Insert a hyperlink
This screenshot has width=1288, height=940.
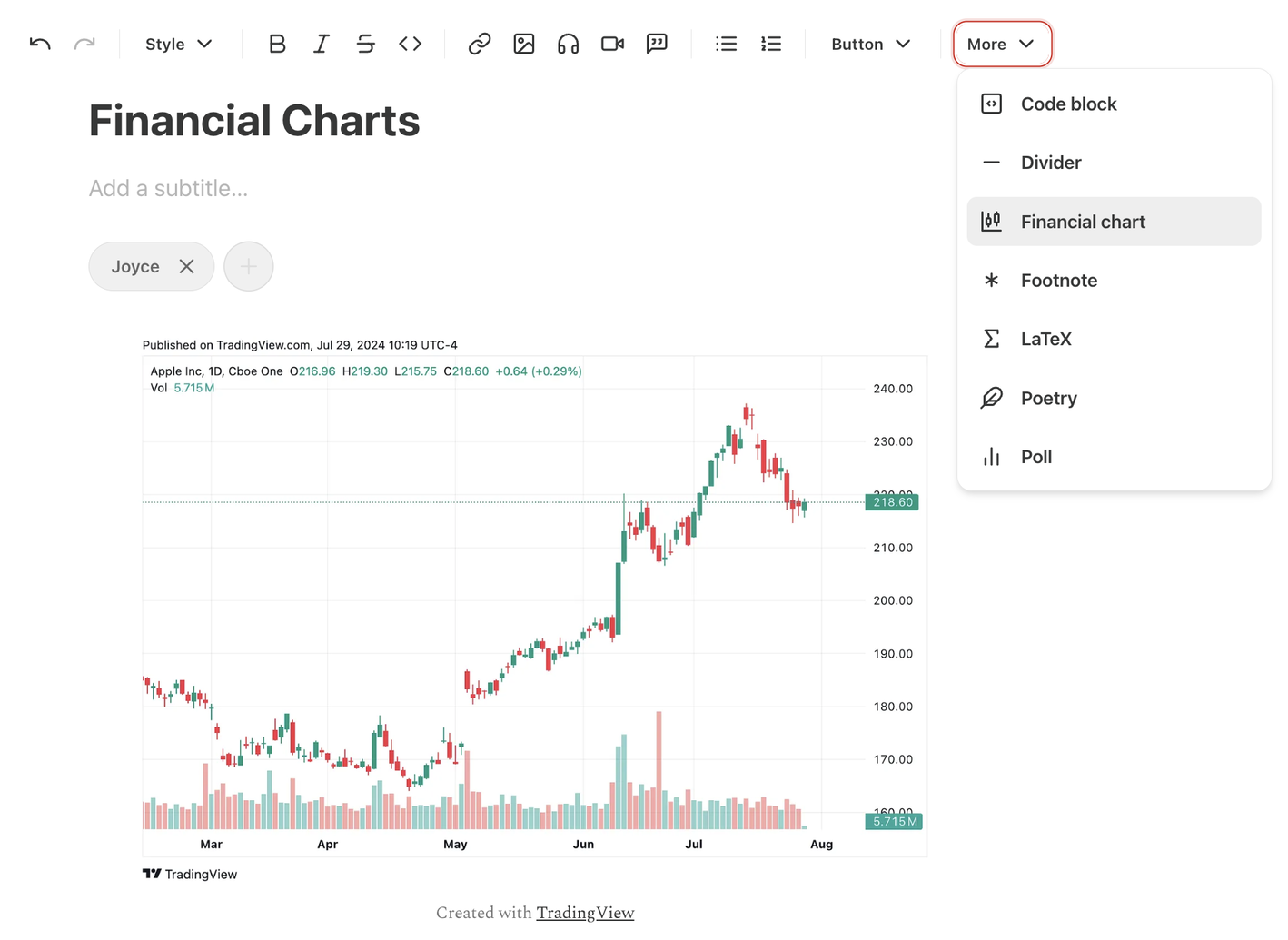pyautogui.click(x=479, y=43)
